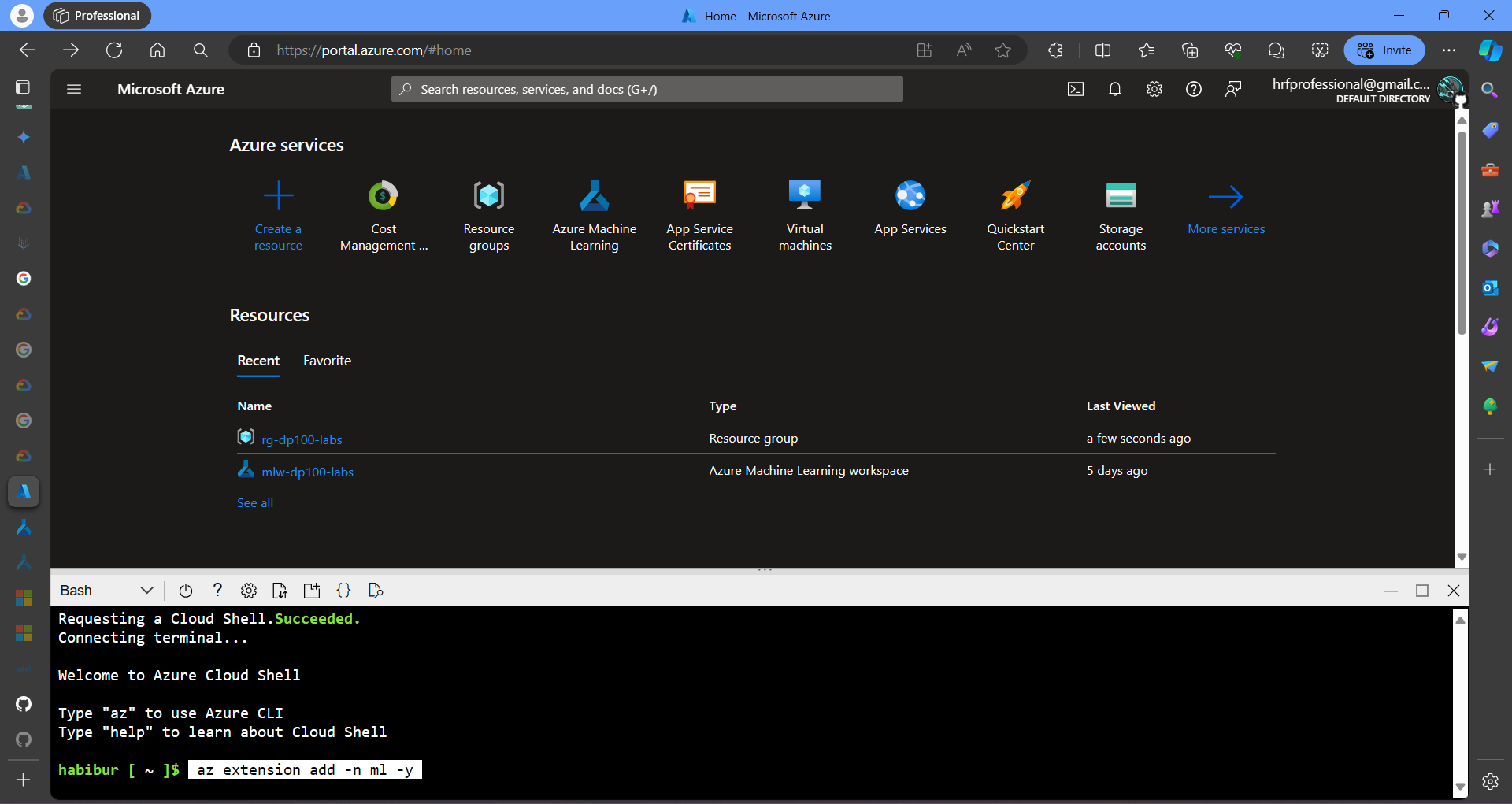Open Azure portal settings gear
The height and width of the screenshot is (804, 1512).
click(x=1154, y=89)
